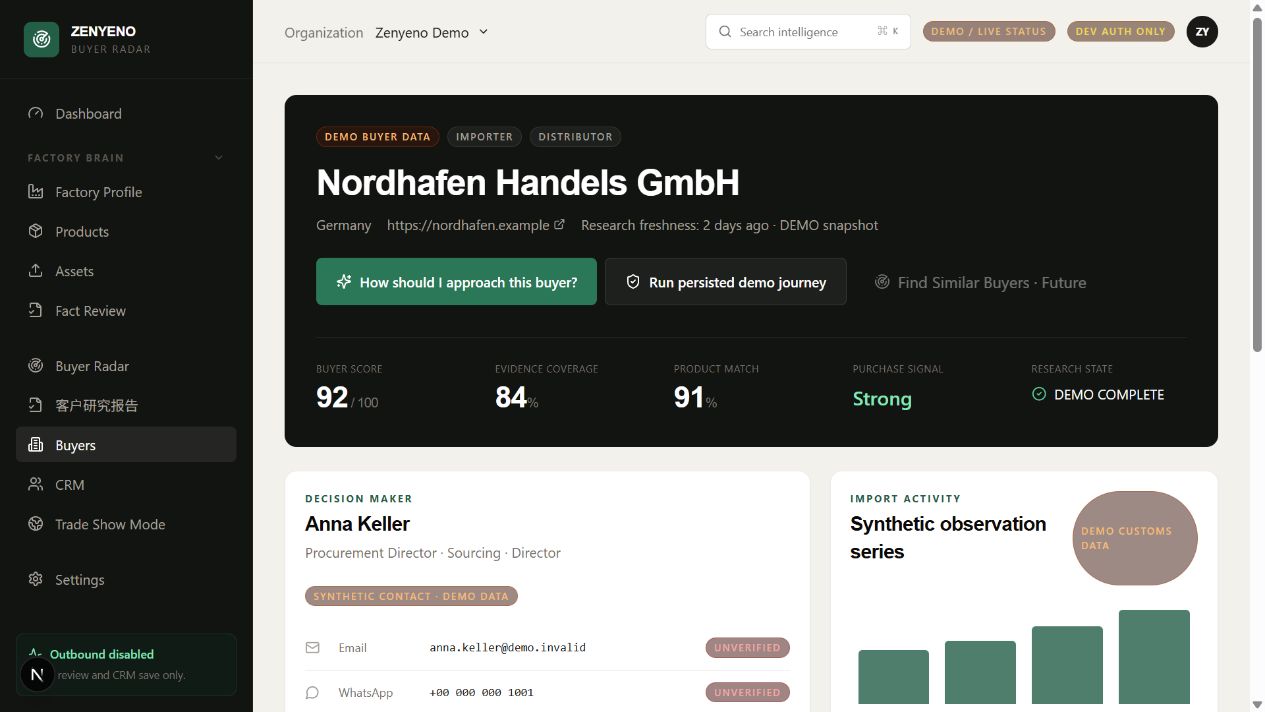1265x712 pixels.
Task: Click the DEV AUTH ONLY badge
Action: 1121,32
